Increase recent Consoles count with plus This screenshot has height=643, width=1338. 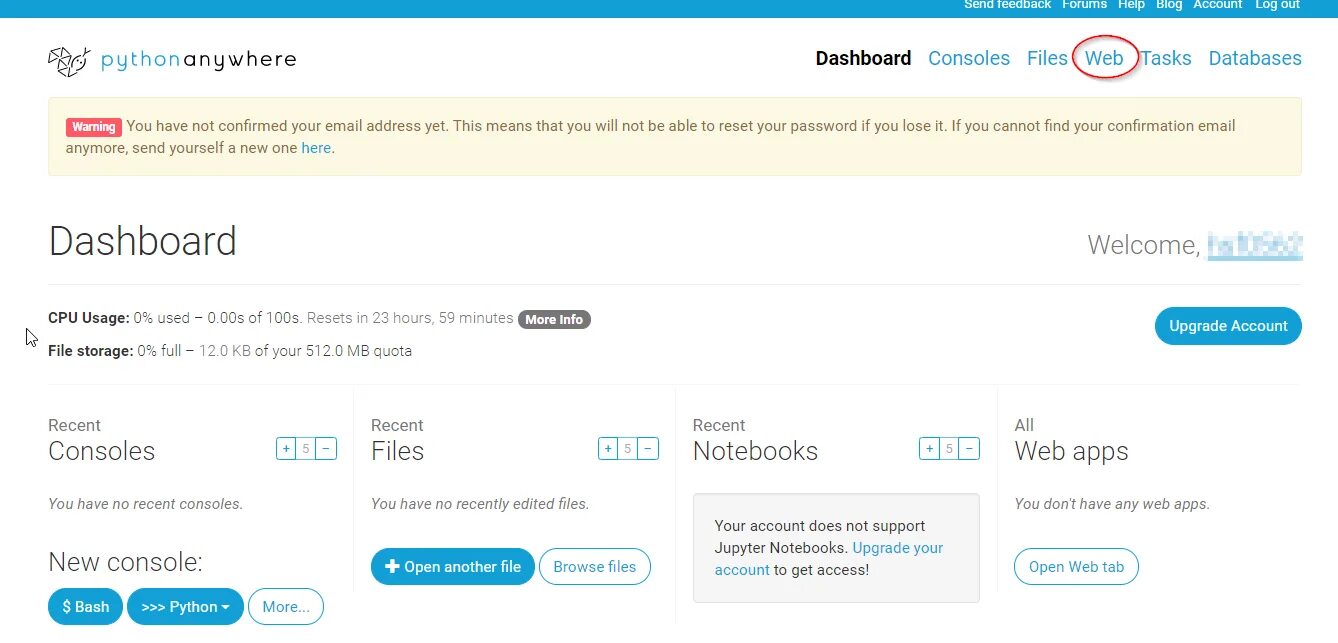(286, 449)
